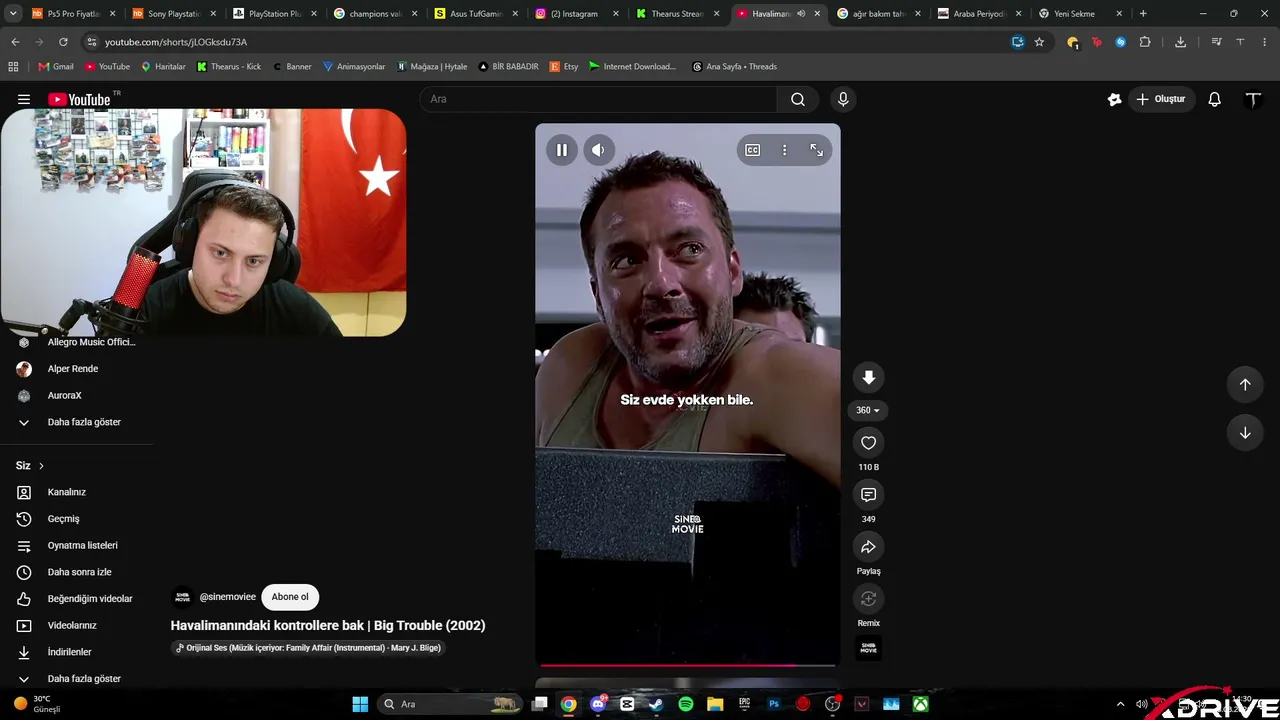This screenshot has width=1280, height=720.
Task: Pause the Short video
Action: pyautogui.click(x=562, y=150)
